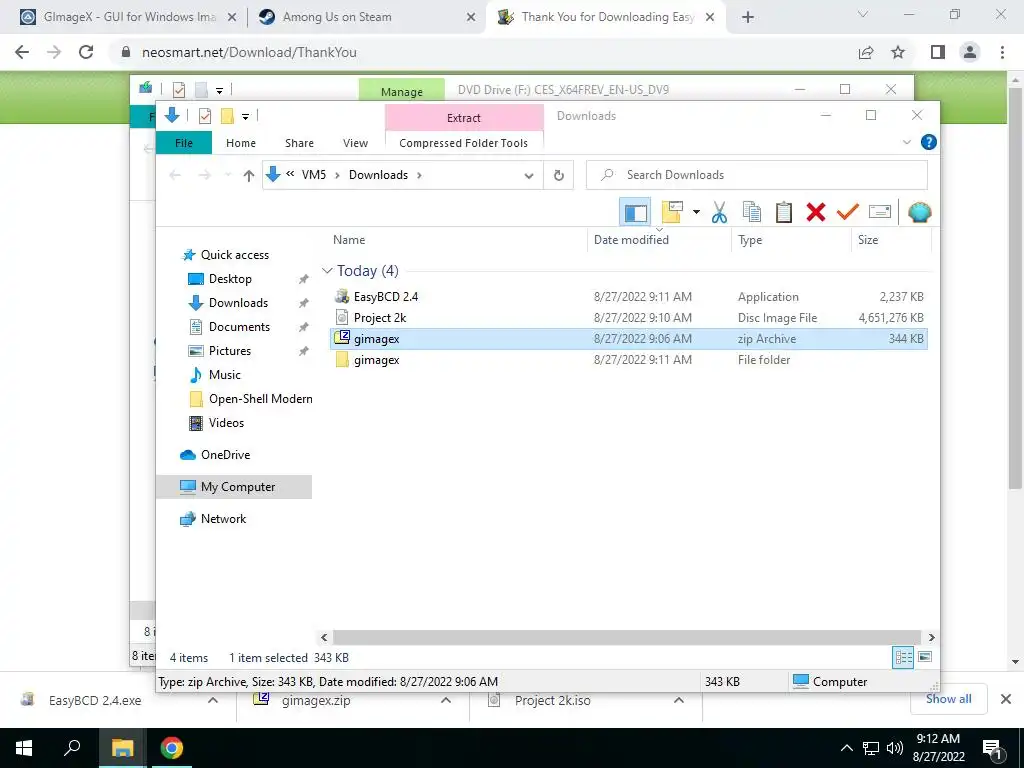This screenshot has height=768, width=1024.
Task: Collapse the Today (4) group
Action: coord(327,270)
